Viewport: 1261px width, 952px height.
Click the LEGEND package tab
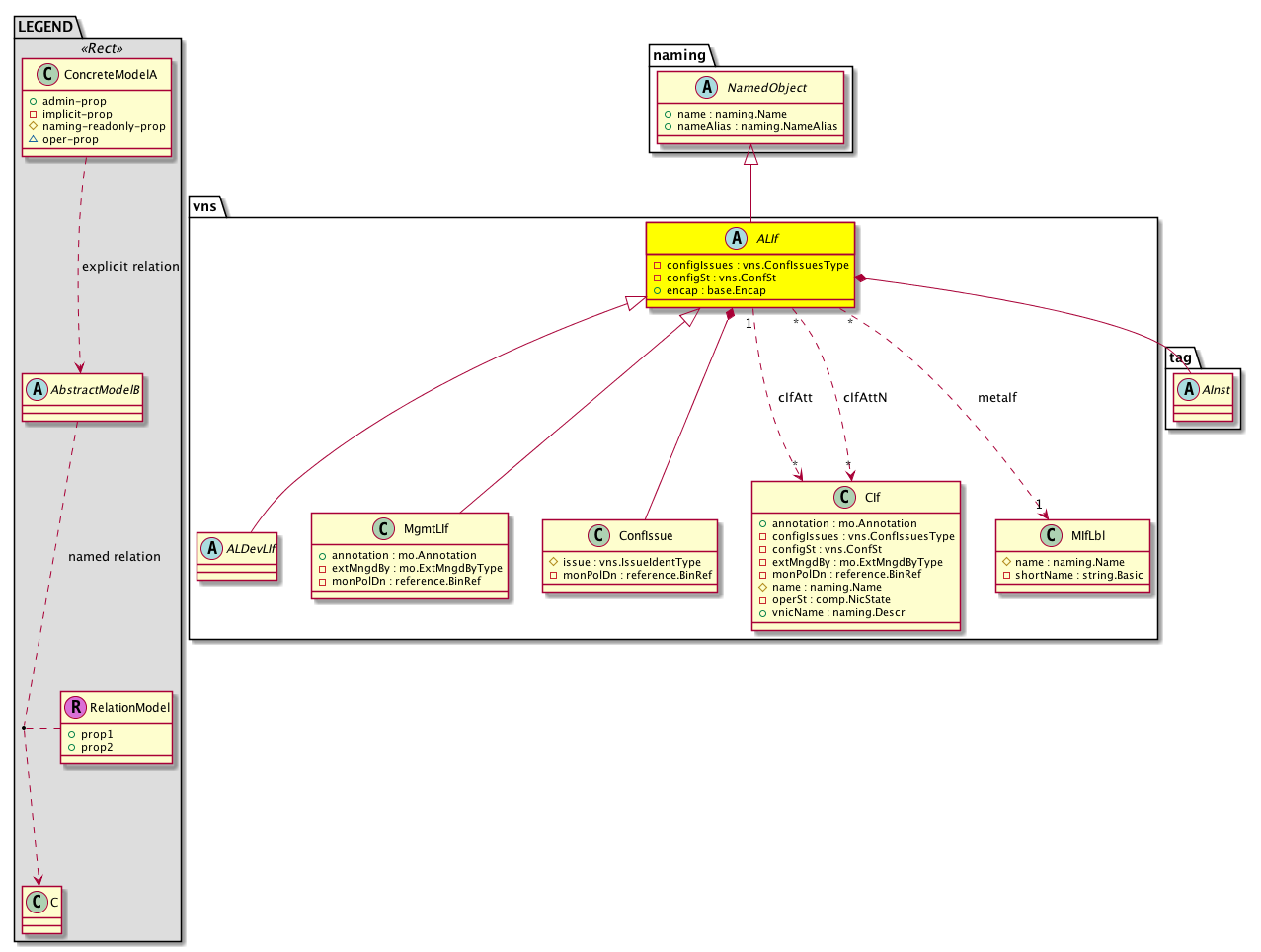45,27
